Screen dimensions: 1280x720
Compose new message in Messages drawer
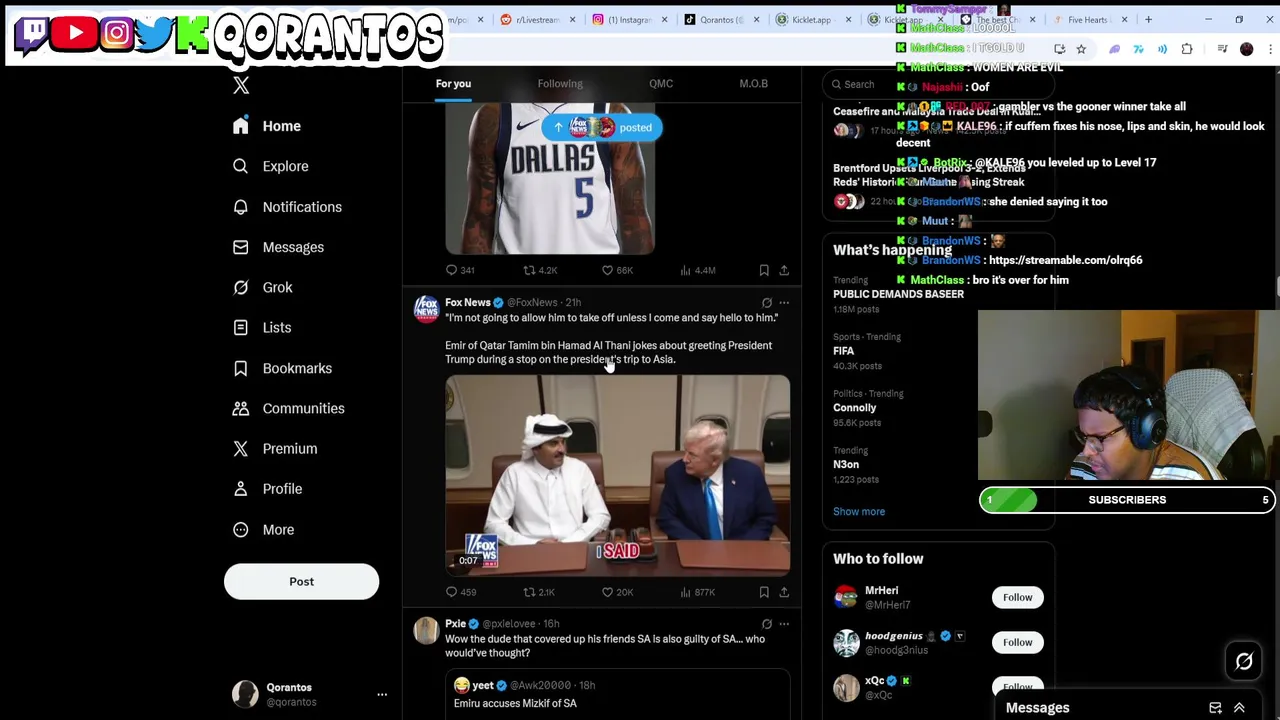click(1215, 708)
